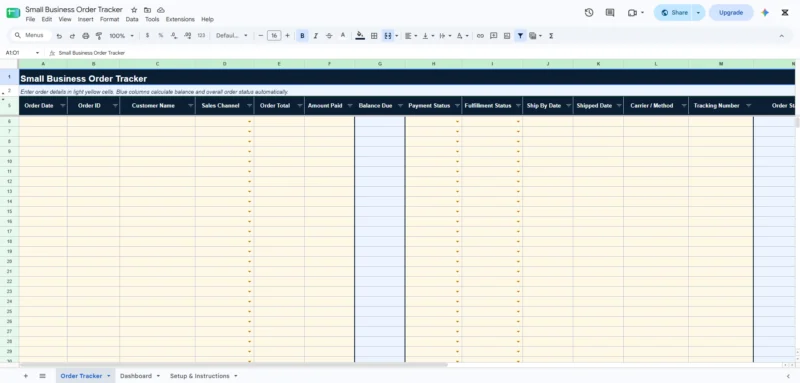Print the spreadsheet via printer icon
The width and height of the screenshot is (800, 383).
(x=86, y=36)
